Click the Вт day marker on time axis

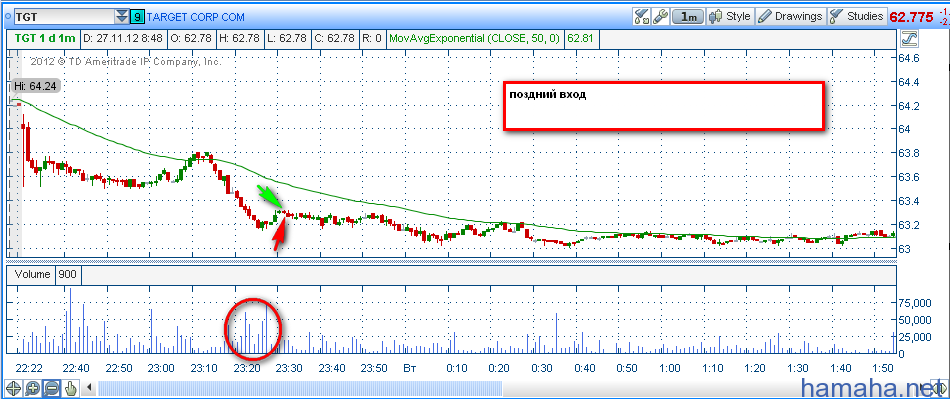point(410,368)
